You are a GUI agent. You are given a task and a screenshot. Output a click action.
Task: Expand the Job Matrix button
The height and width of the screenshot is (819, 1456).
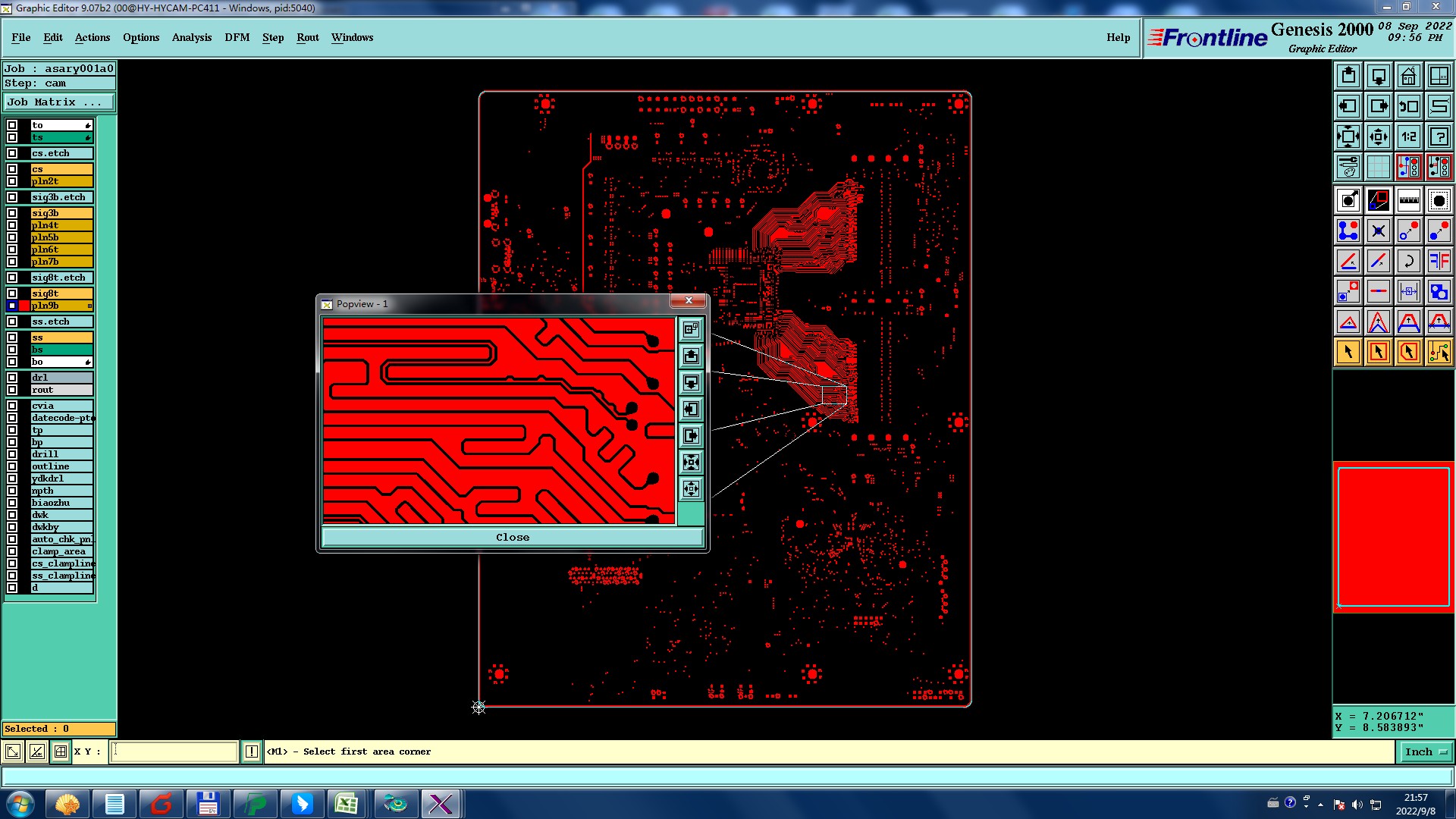click(x=59, y=102)
